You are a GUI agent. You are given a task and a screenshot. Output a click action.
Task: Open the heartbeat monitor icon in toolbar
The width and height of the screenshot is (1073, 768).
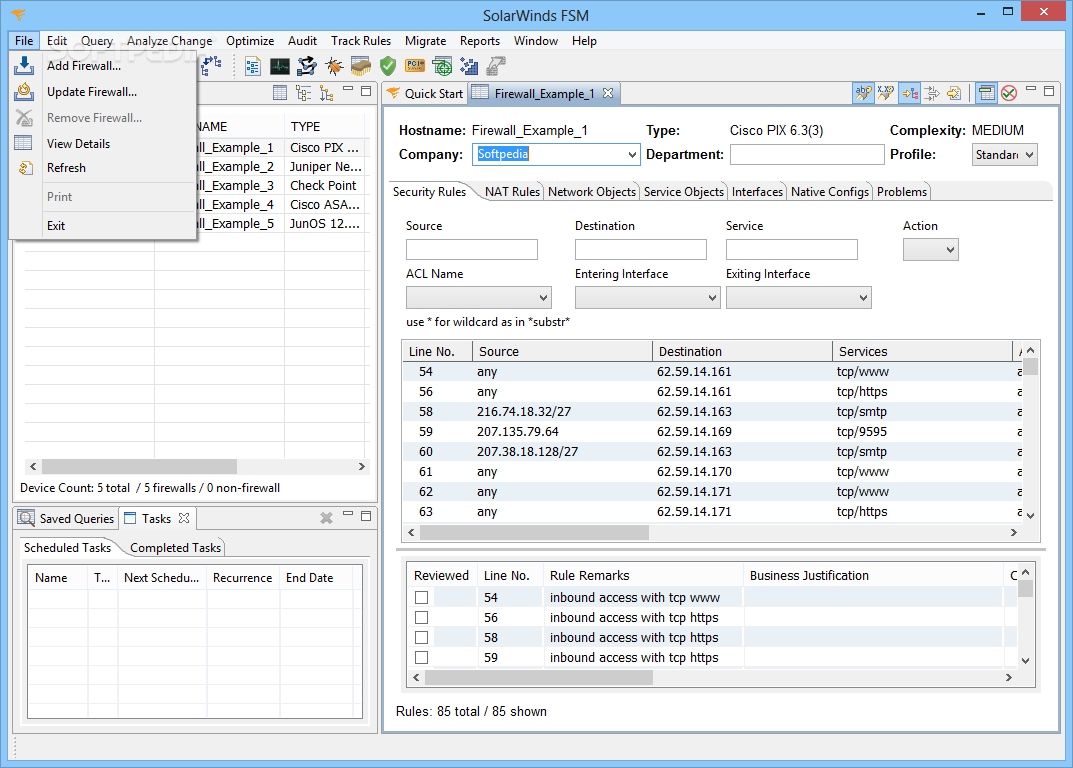point(280,66)
